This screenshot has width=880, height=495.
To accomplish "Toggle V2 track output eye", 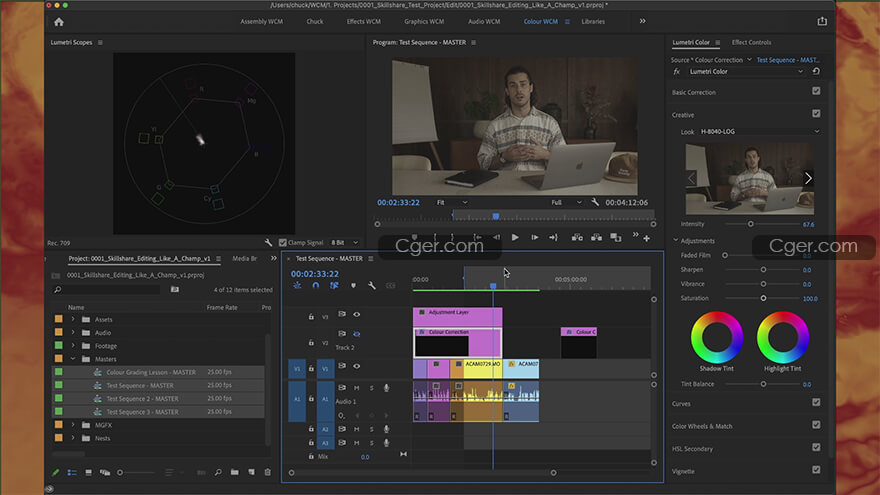I will [x=356, y=334].
